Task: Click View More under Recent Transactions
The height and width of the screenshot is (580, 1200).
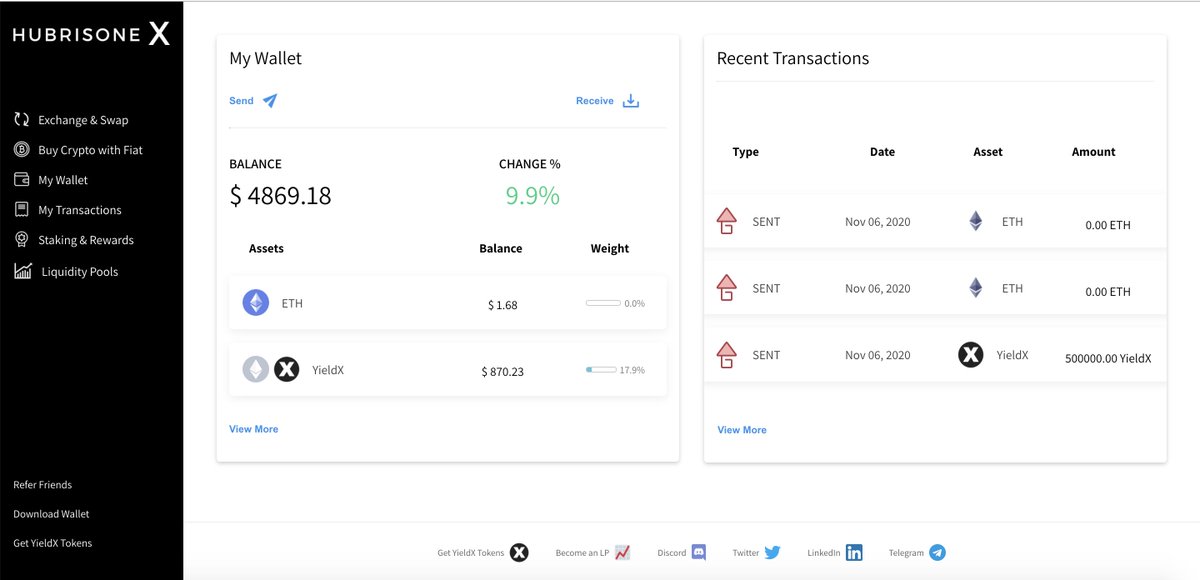Action: tap(742, 430)
